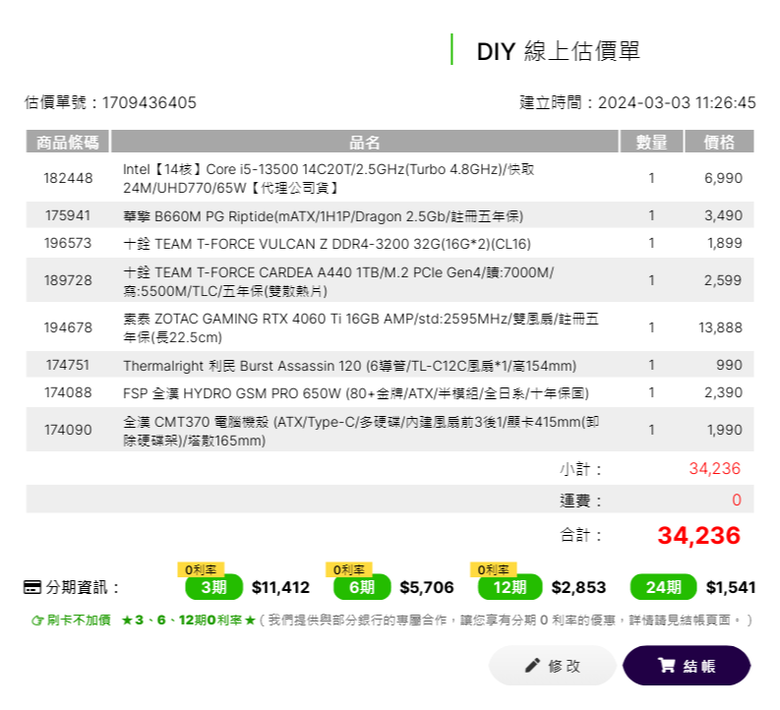
Task: Click the 小計 subtotal value 34,236
Action: pos(715,468)
